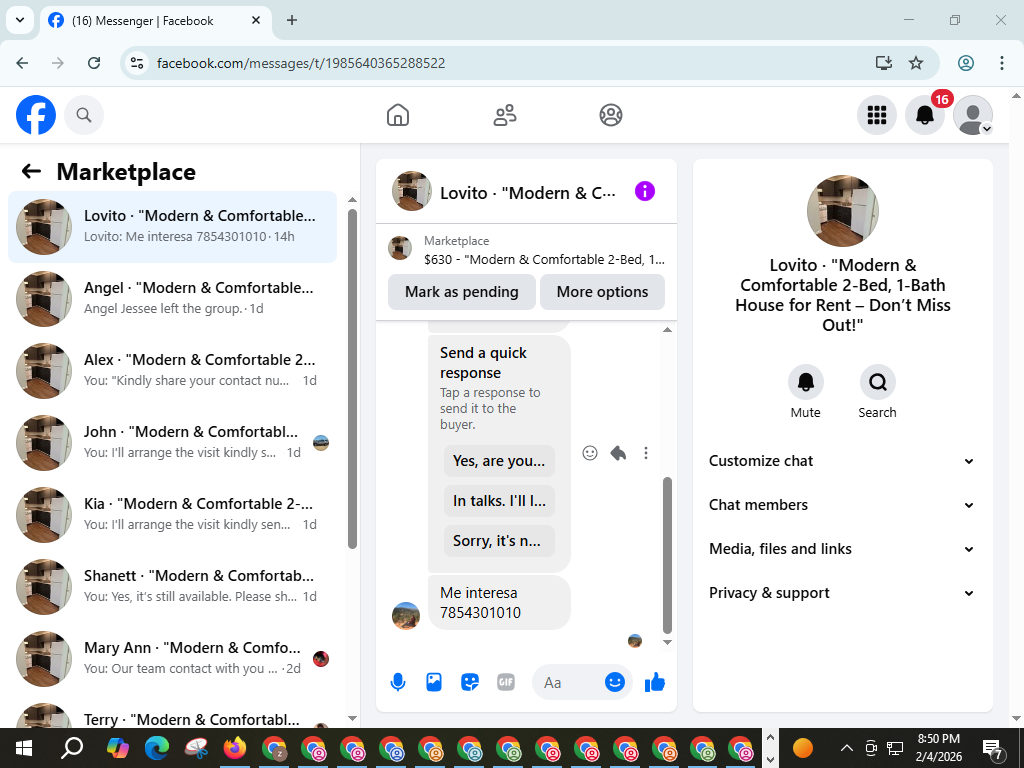Open Windows notification center showing 7
The image size is (1024, 768).
(993, 748)
